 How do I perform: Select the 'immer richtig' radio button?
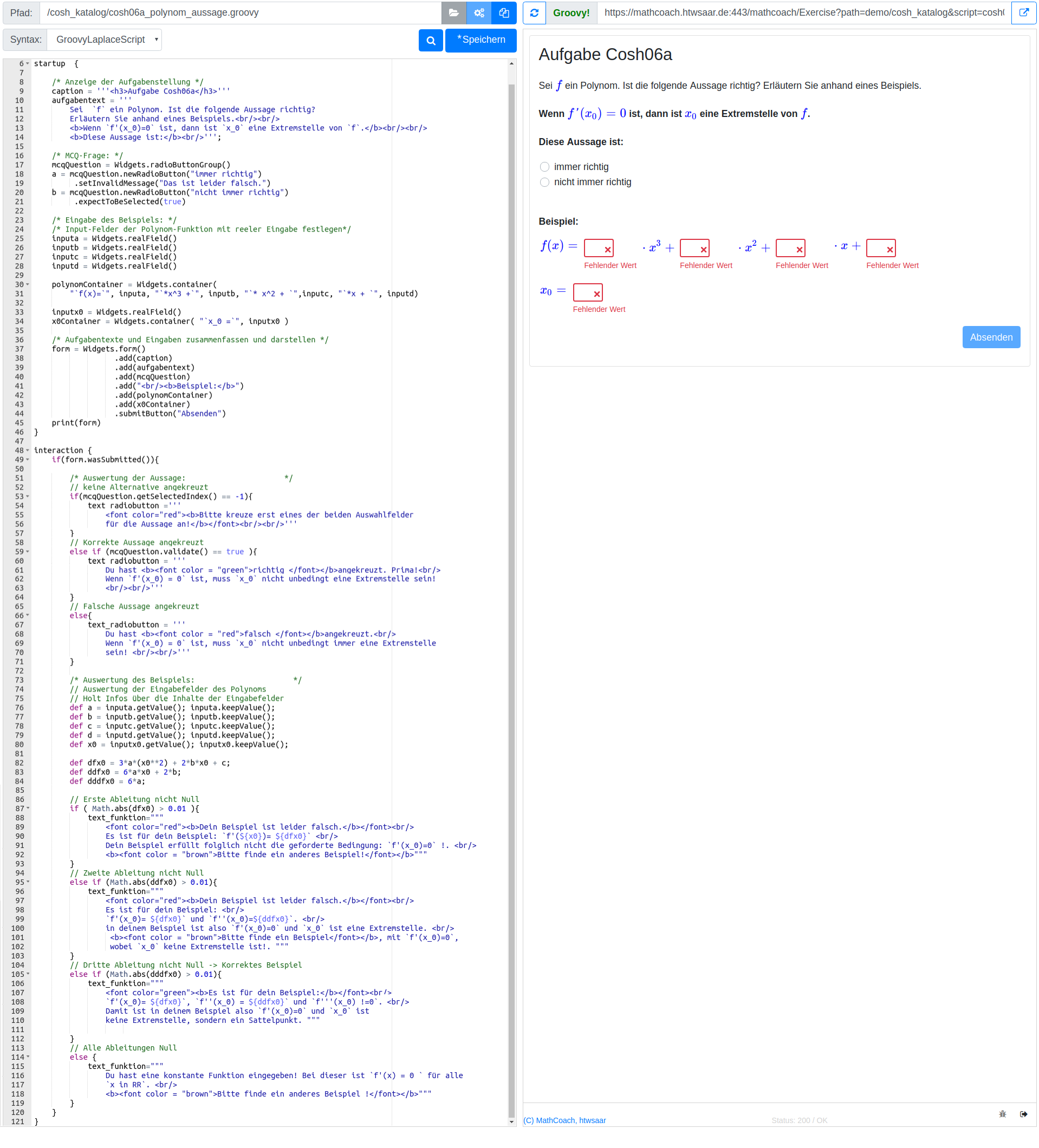pyautogui.click(x=544, y=167)
